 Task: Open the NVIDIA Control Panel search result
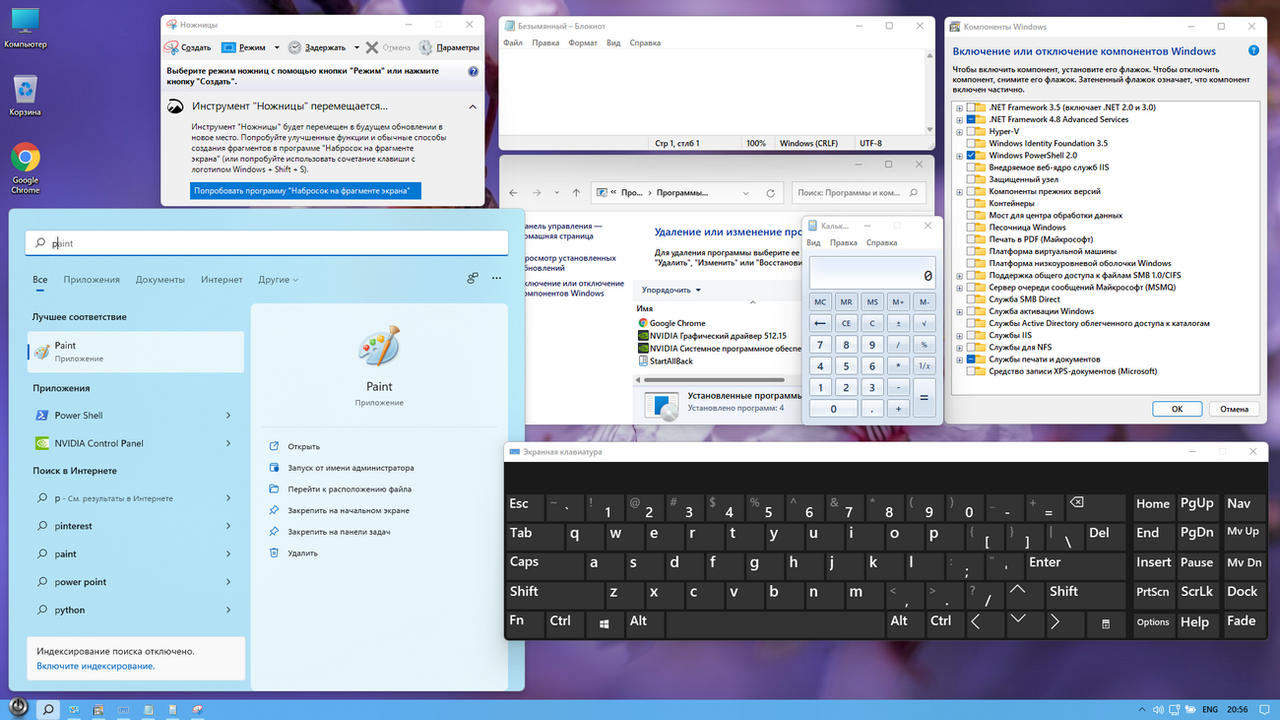pos(135,443)
